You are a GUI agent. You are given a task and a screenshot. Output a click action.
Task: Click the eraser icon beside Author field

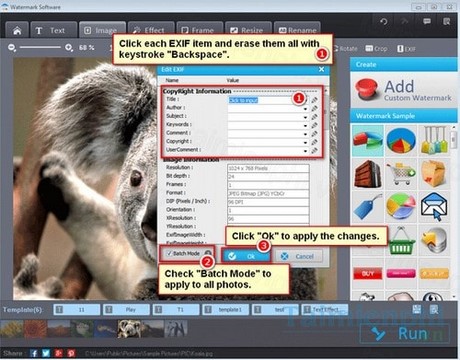tap(314, 108)
